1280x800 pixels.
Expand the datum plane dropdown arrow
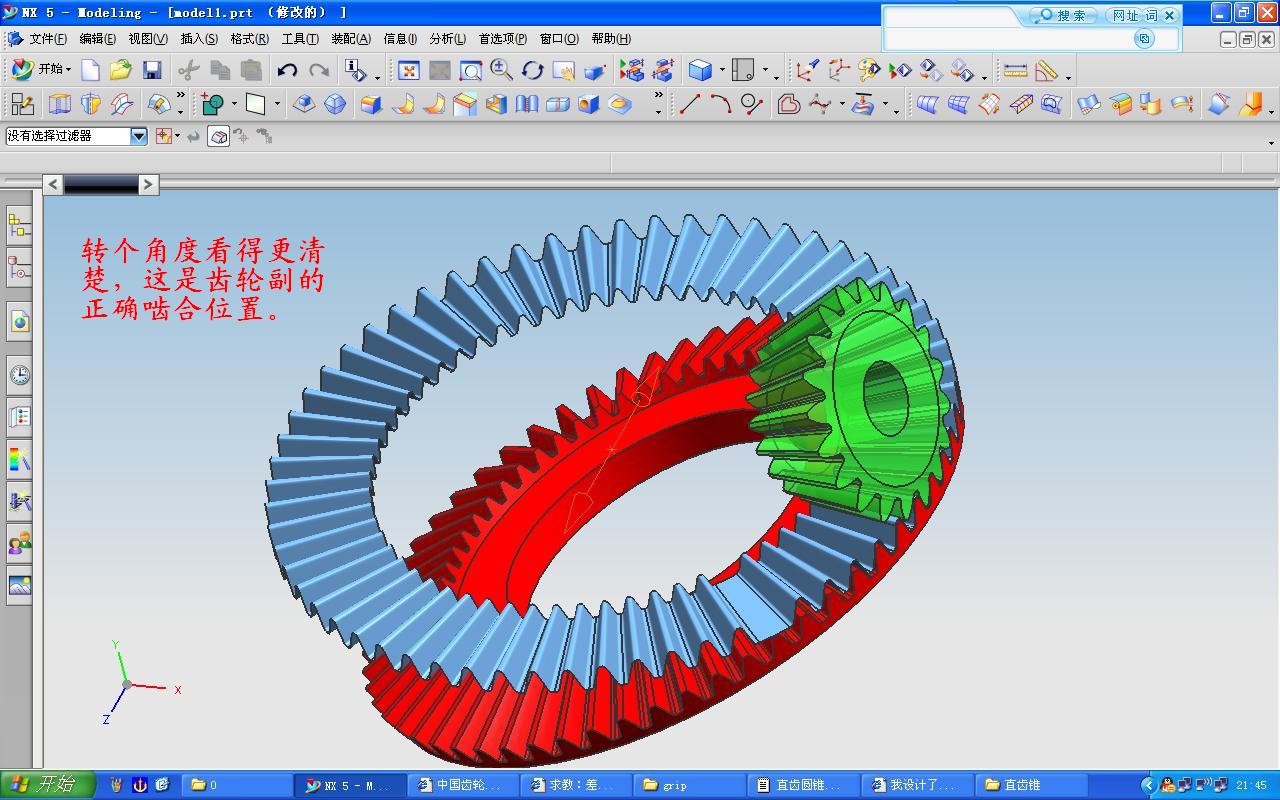tap(277, 104)
